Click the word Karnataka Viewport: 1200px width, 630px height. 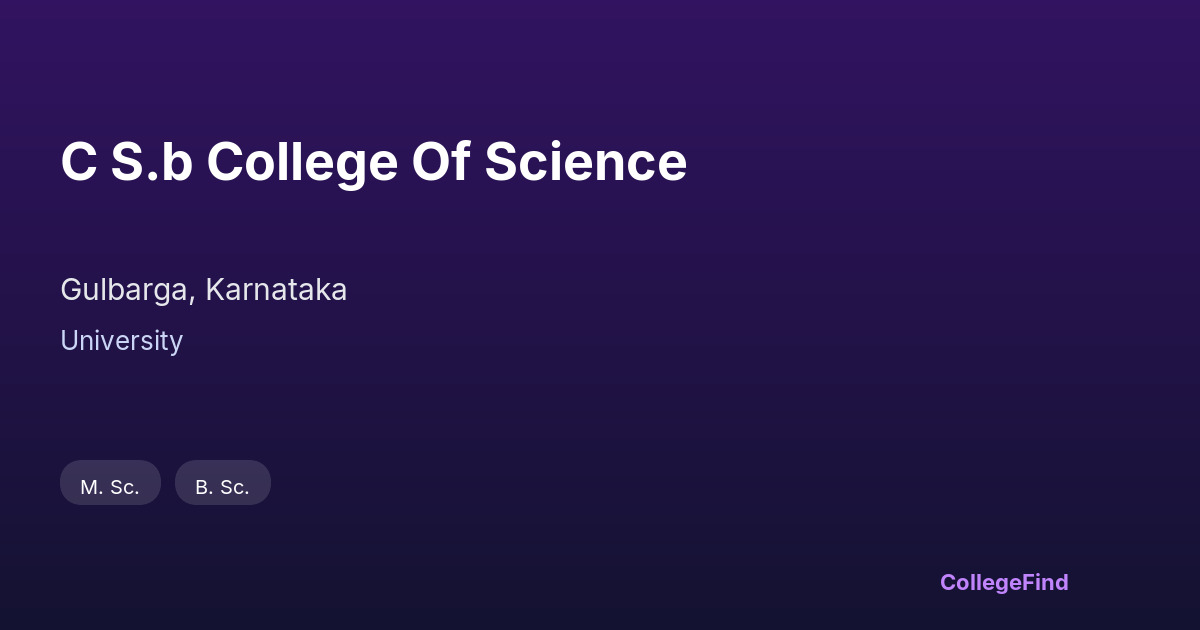click(x=276, y=290)
